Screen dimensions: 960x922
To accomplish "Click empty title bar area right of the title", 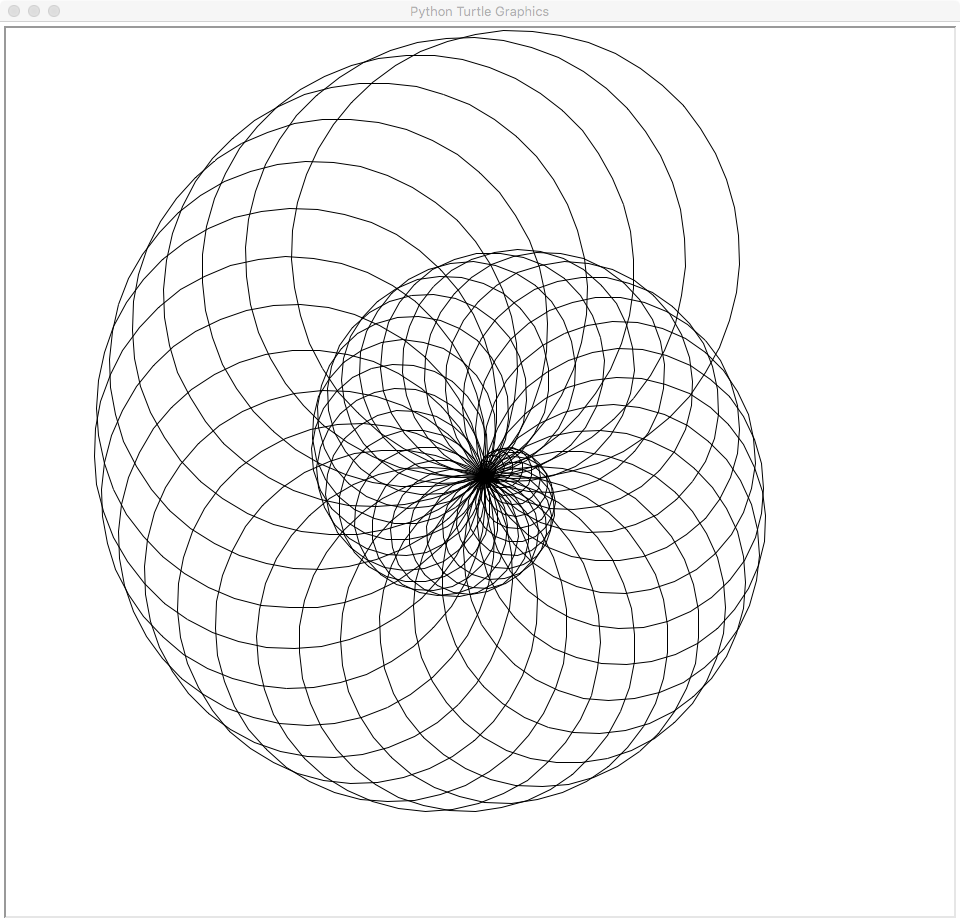I will point(750,11).
